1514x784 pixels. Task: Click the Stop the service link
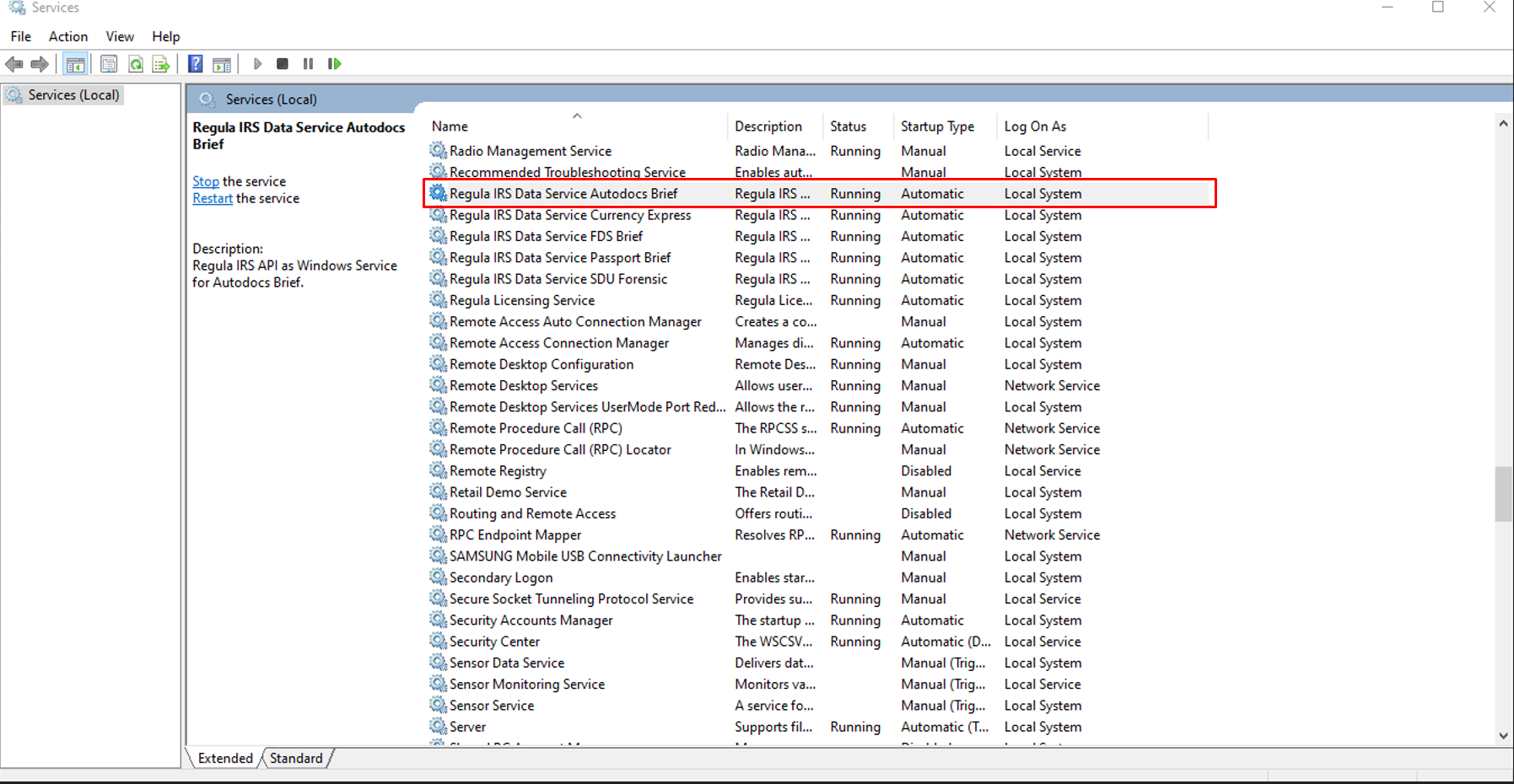click(x=205, y=181)
